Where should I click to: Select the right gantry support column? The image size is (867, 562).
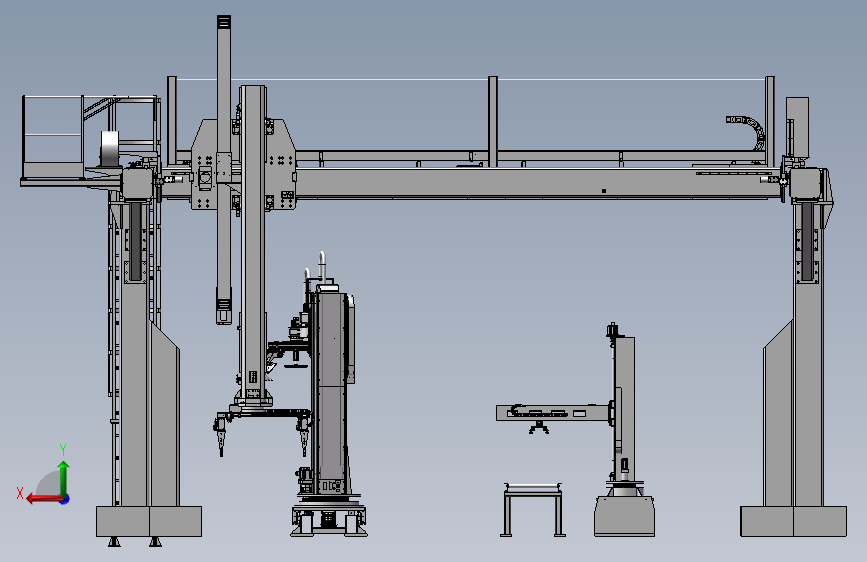pos(807,354)
